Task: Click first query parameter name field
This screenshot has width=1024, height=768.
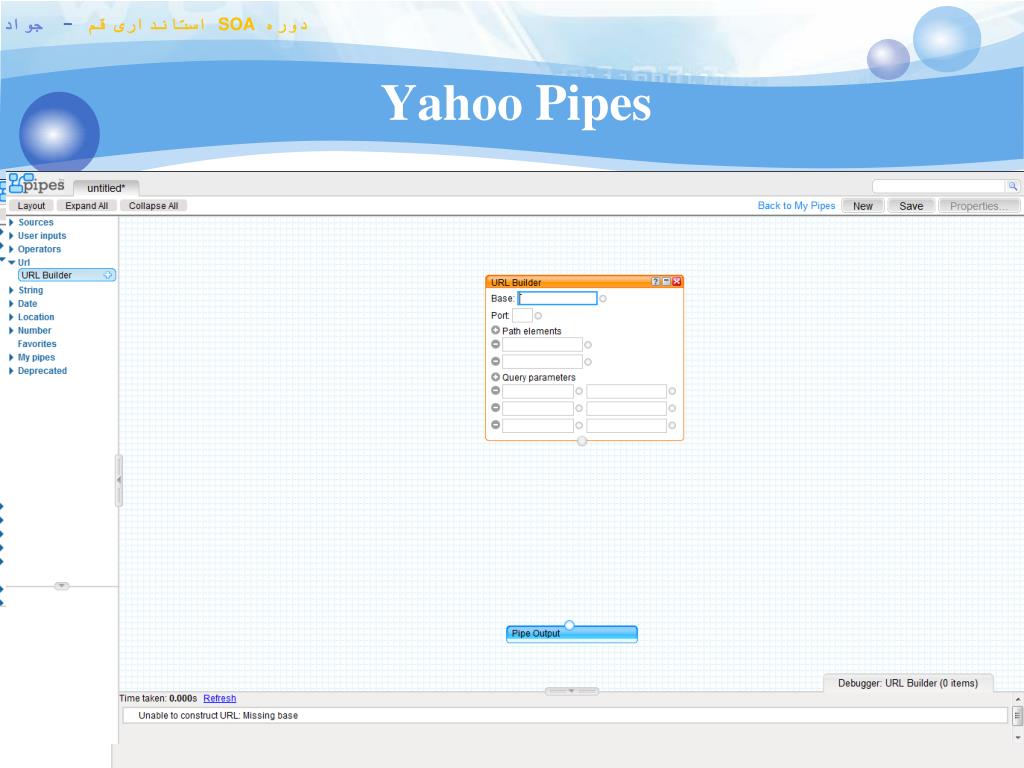Action: point(537,391)
